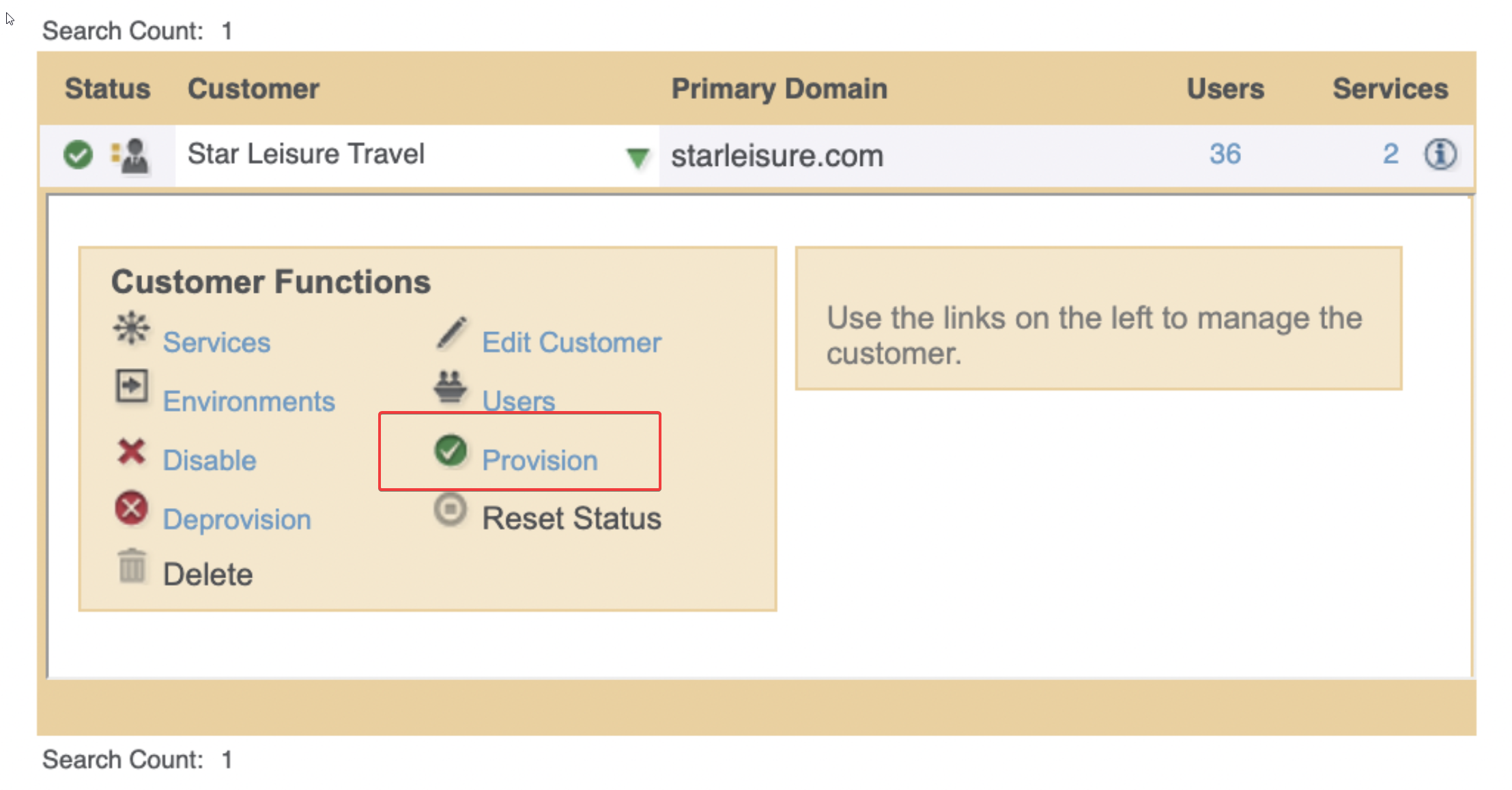Screen dimensions: 1512x790
Task: Click the customer user-group icon
Action: click(x=130, y=156)
